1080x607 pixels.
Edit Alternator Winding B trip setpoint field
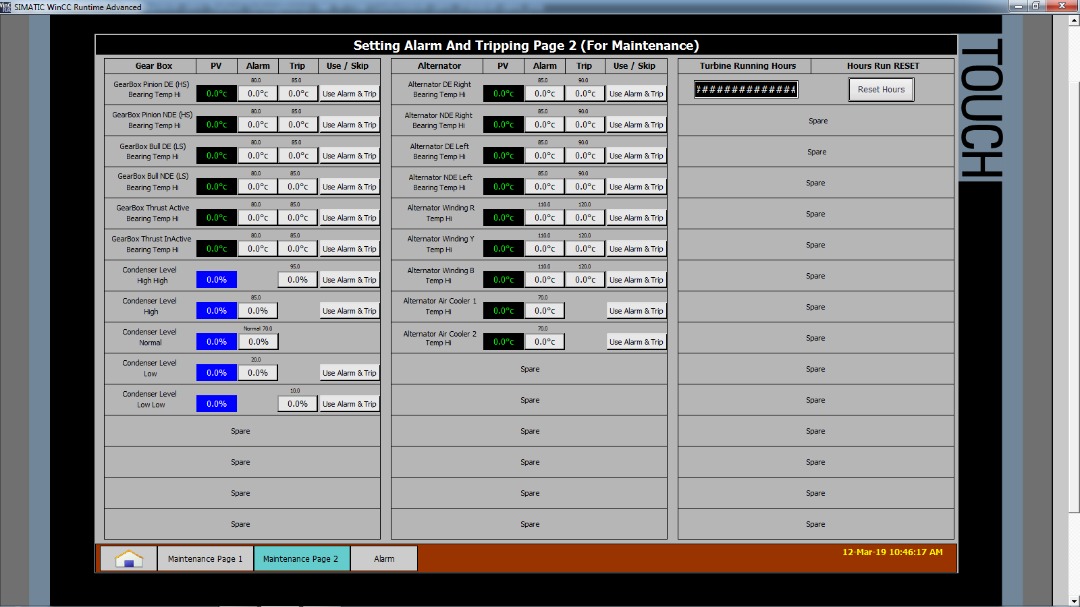pos(585,280)
